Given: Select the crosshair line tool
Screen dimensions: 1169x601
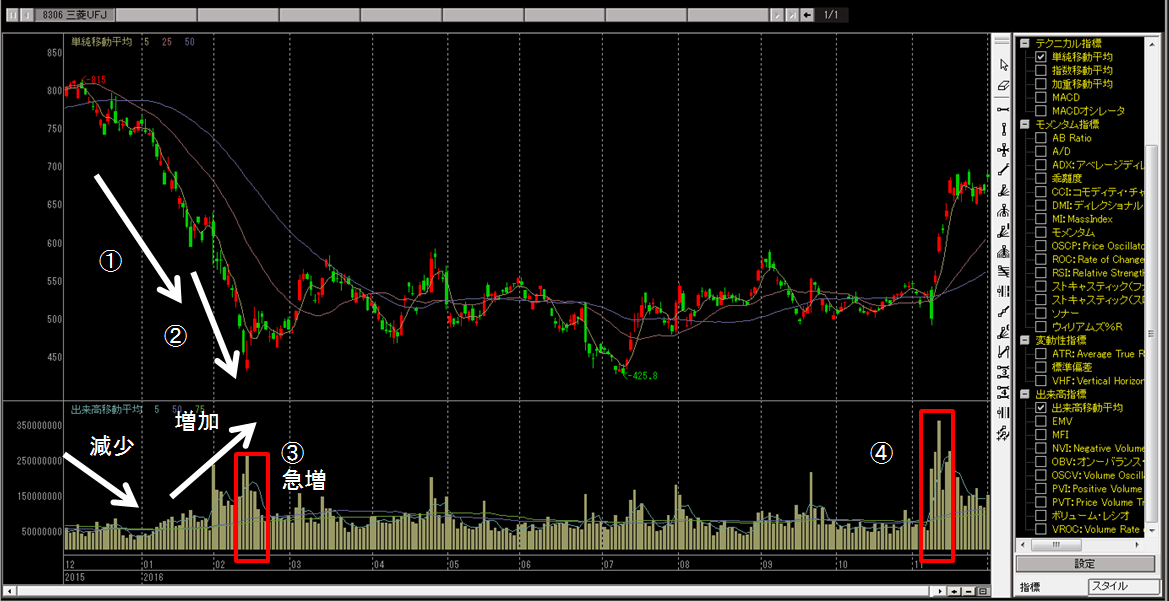Looking at the screenshot, I should [x=1003, y=150].
